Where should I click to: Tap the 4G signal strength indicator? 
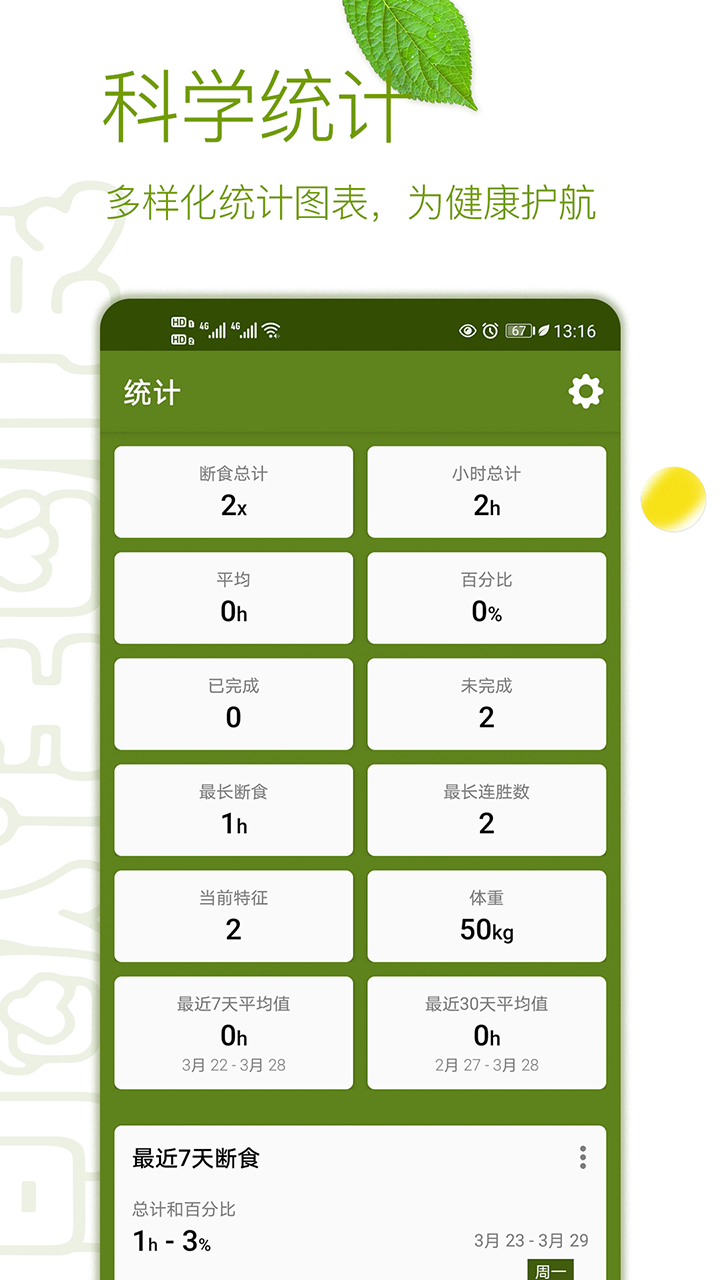pyautogui.click(x=218, y=329)
